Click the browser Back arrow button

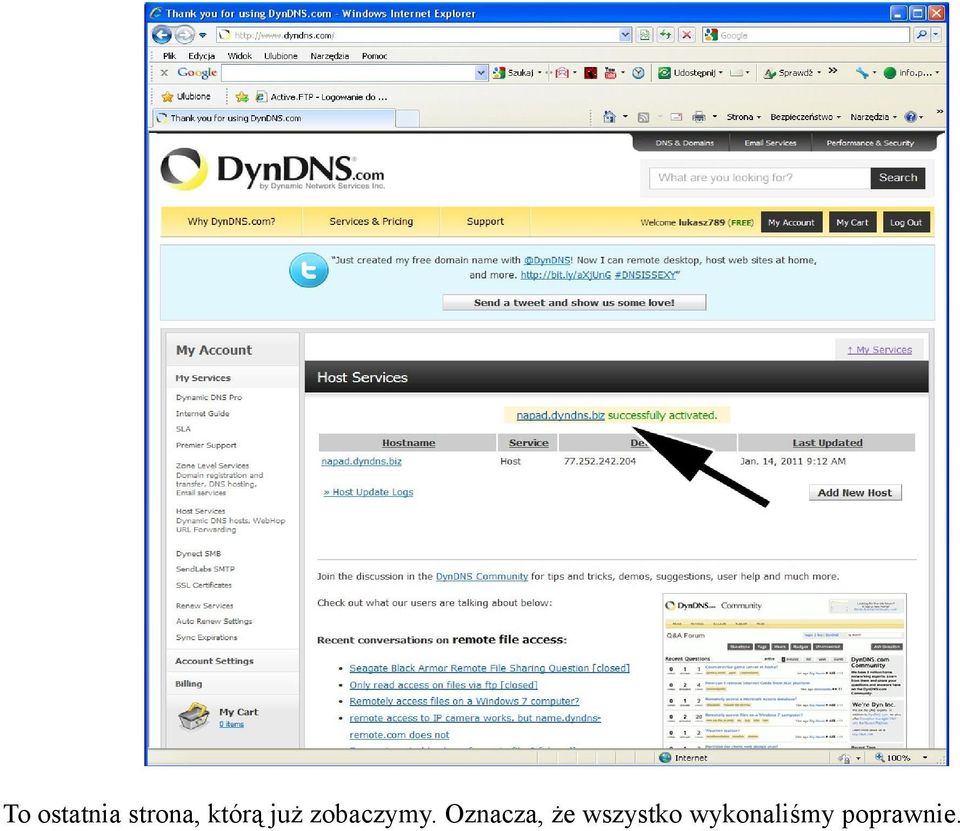[162, 35]
